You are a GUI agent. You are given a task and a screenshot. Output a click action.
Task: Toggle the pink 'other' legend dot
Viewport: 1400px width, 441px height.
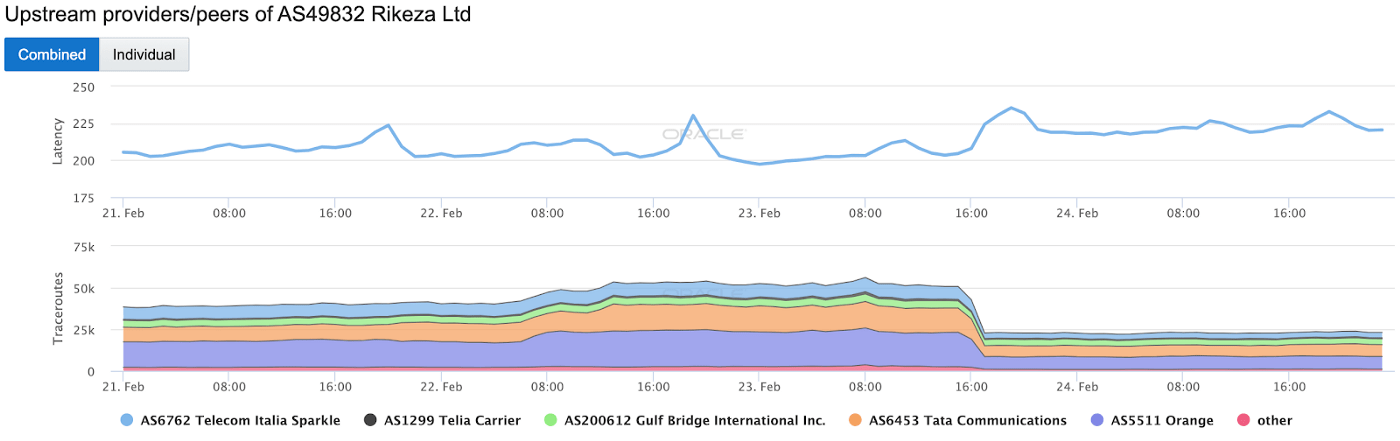click(x=1243, y=421)
